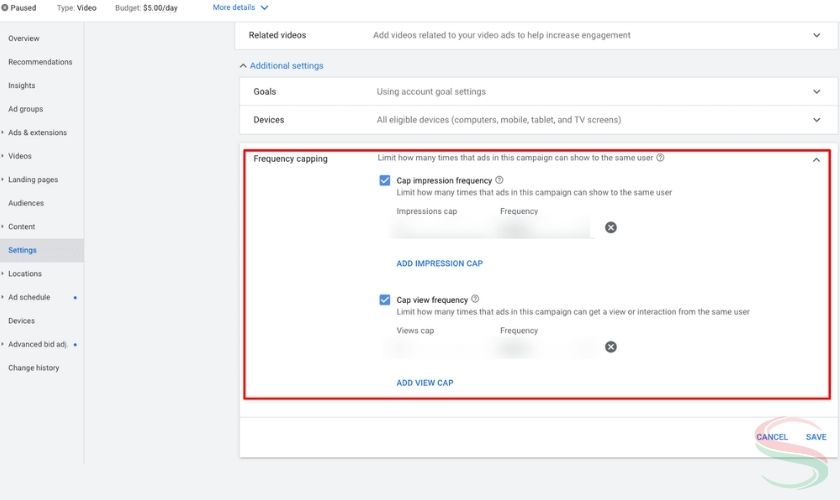Open view Frequency dropdown field
This screenshot has height=500, width=840.
tap(545, 349)
